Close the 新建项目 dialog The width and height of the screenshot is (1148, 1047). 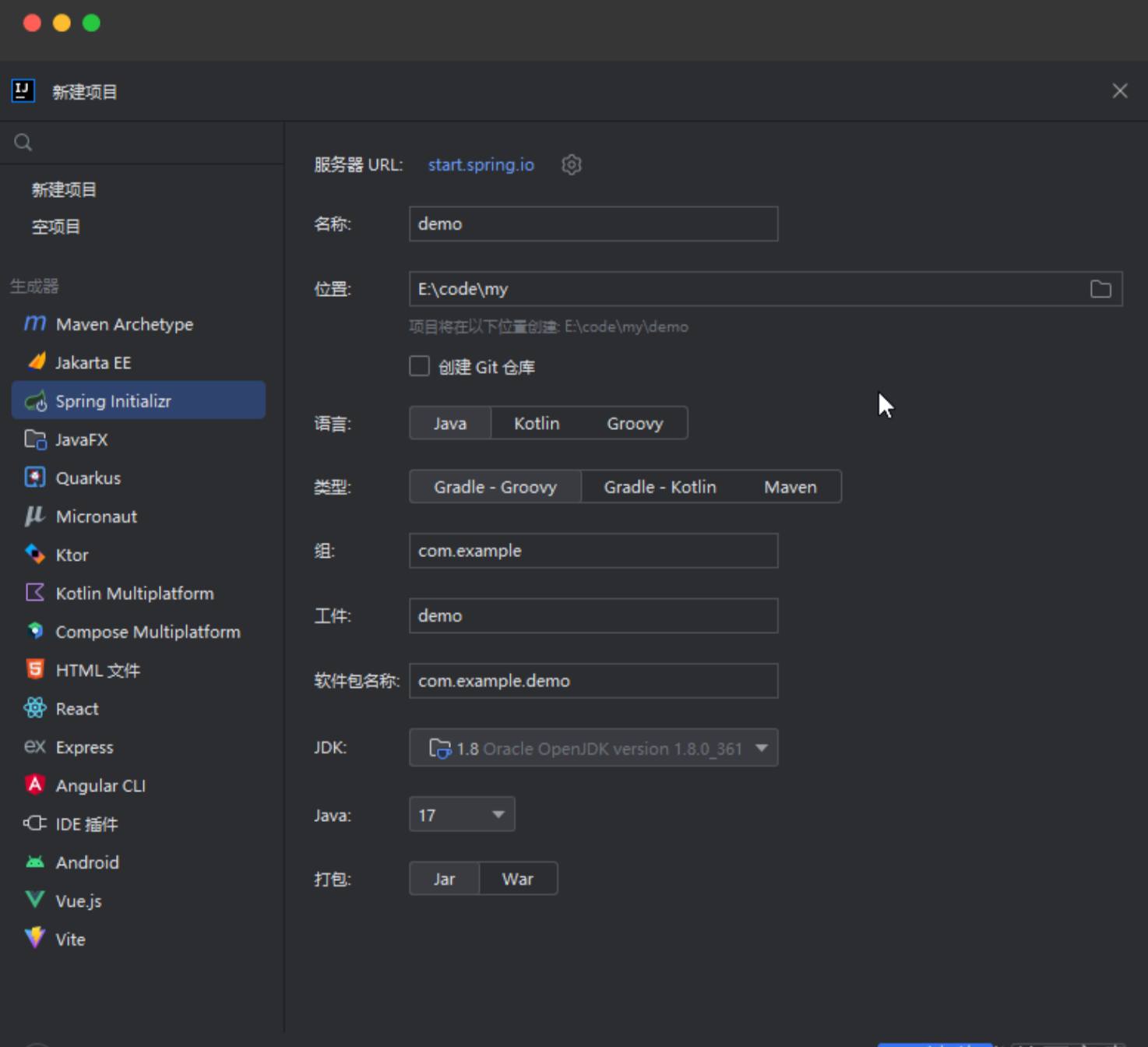click(1120, 91)
